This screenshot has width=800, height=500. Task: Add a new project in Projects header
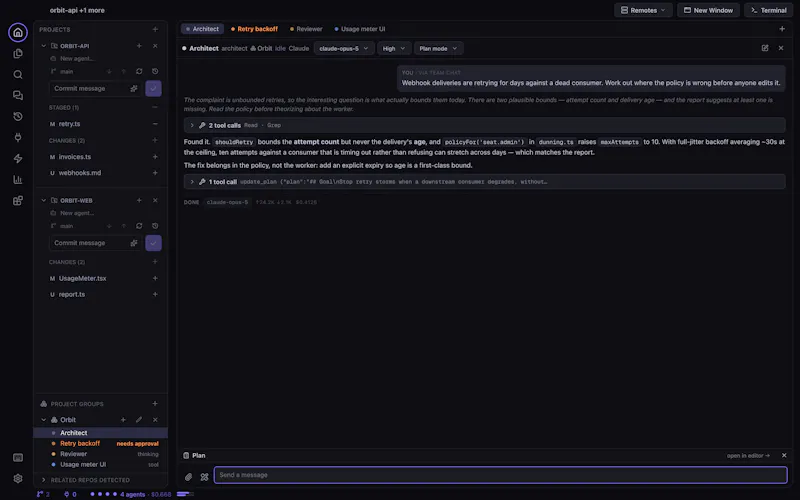[155, 30]
